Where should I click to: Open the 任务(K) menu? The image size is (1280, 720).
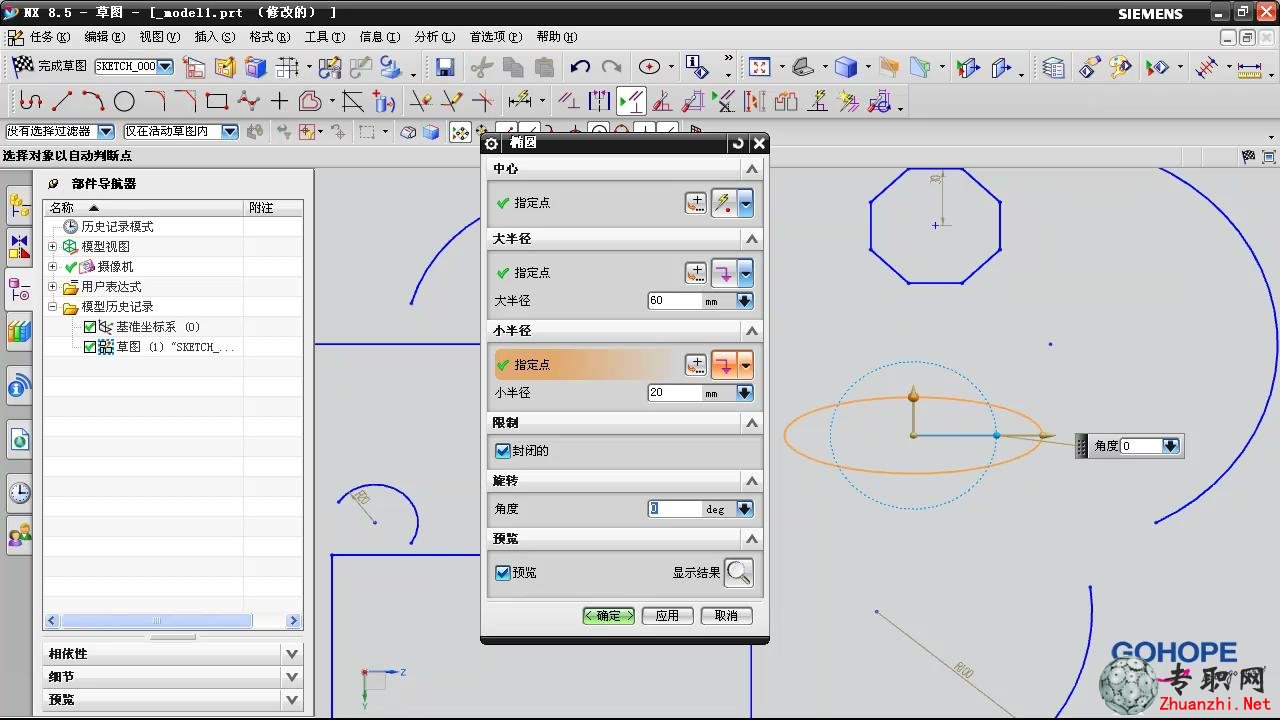click(50, 37)
